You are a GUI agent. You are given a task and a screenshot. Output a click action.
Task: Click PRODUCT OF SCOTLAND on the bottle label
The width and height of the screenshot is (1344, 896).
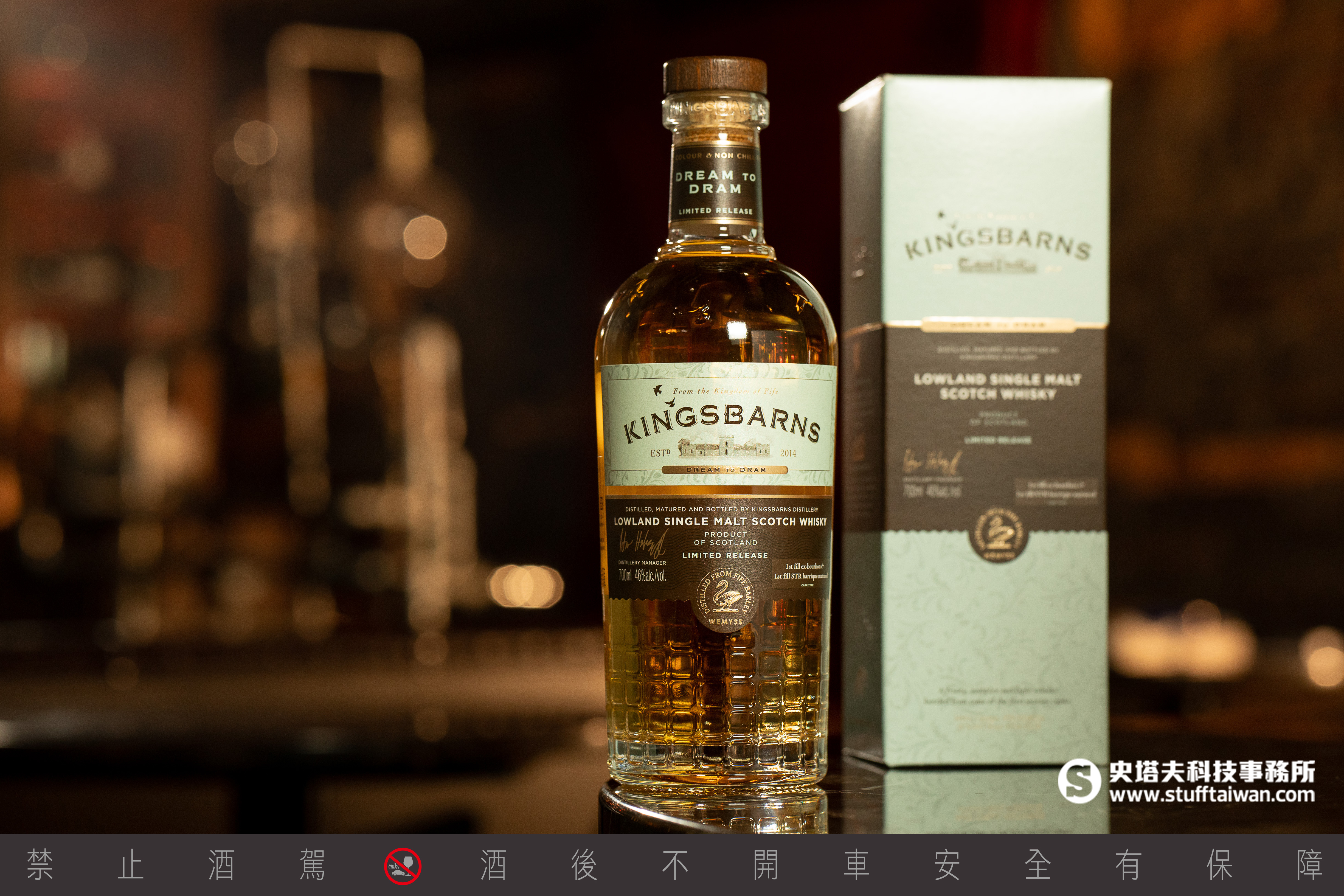[x=726, y=538]
